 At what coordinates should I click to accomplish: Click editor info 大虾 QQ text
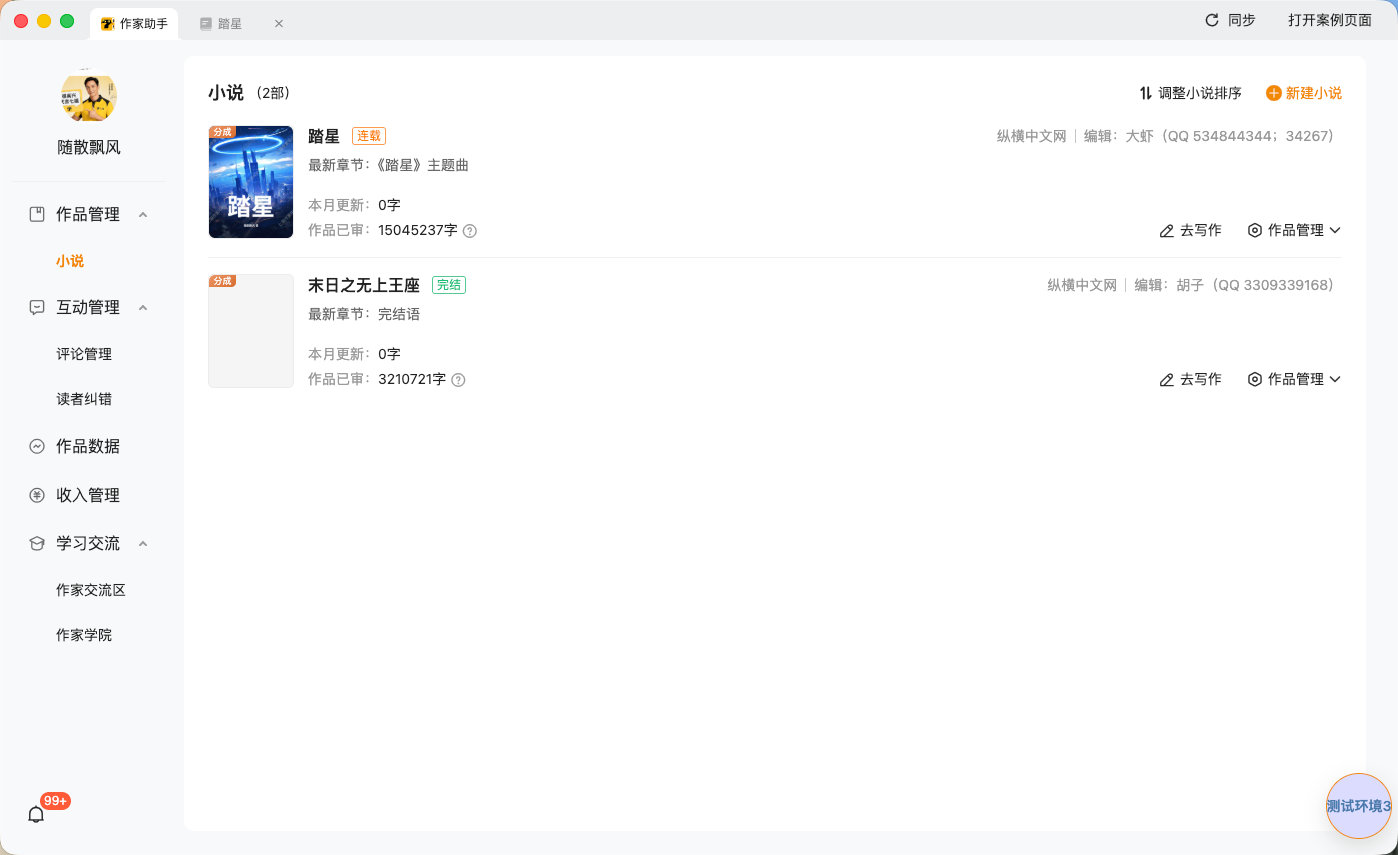(x=1210, y=136)
